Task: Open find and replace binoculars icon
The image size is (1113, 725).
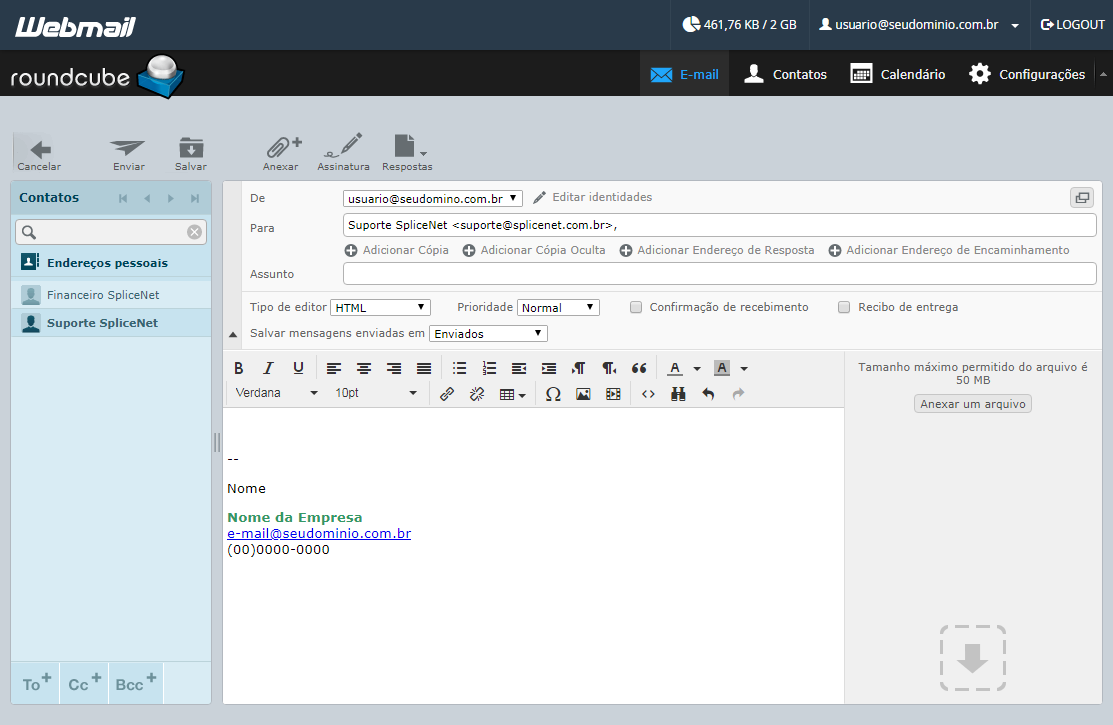Action: [x=678, y=394]
